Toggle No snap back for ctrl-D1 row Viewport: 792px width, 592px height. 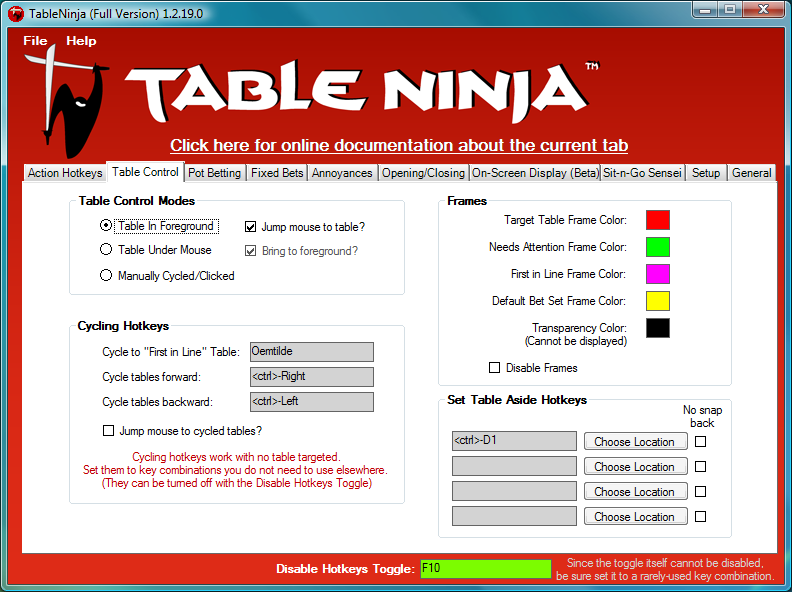[701, 441]
